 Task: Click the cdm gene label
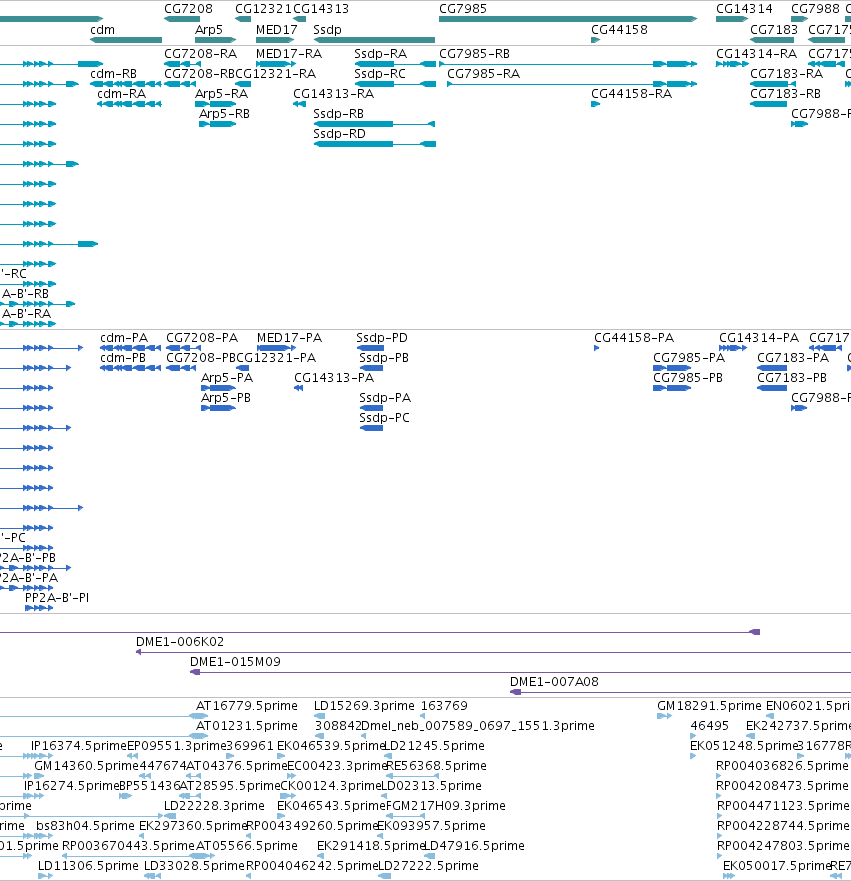pyautogui.click(x=102, y=30)
